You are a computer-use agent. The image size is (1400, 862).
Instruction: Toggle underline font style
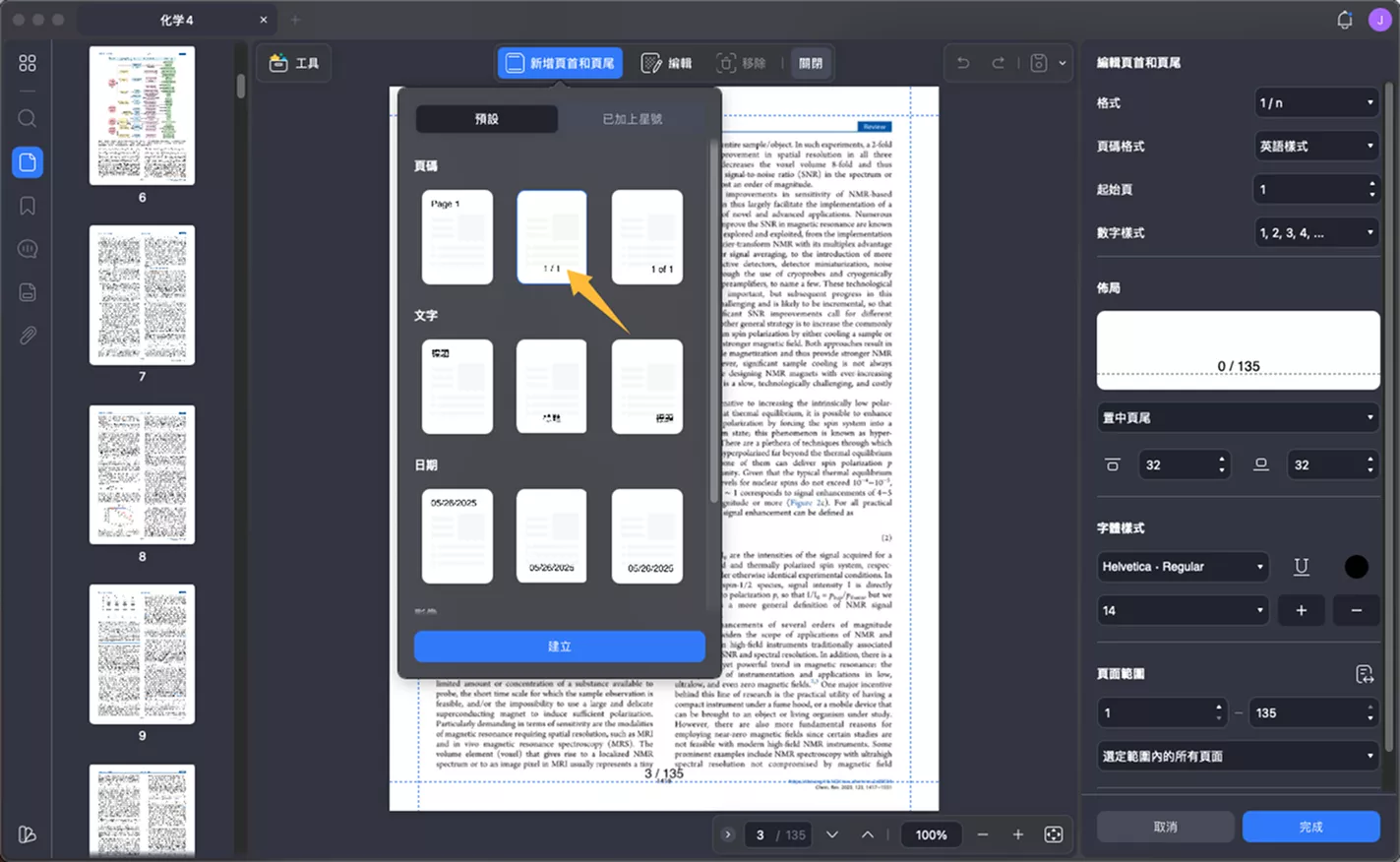[1301, 567]
